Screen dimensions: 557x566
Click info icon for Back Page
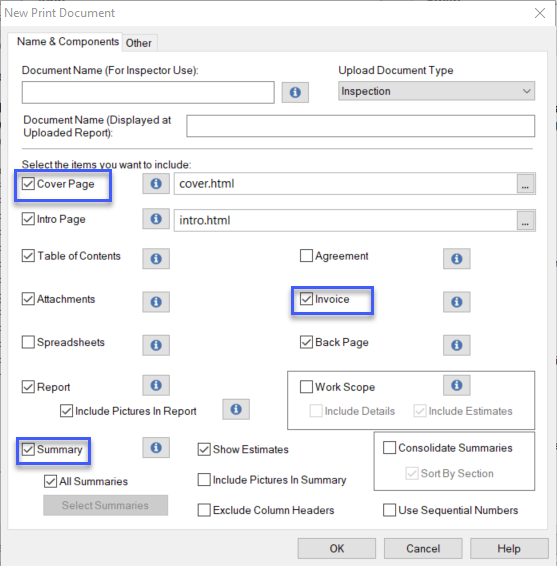coord(457,345)
